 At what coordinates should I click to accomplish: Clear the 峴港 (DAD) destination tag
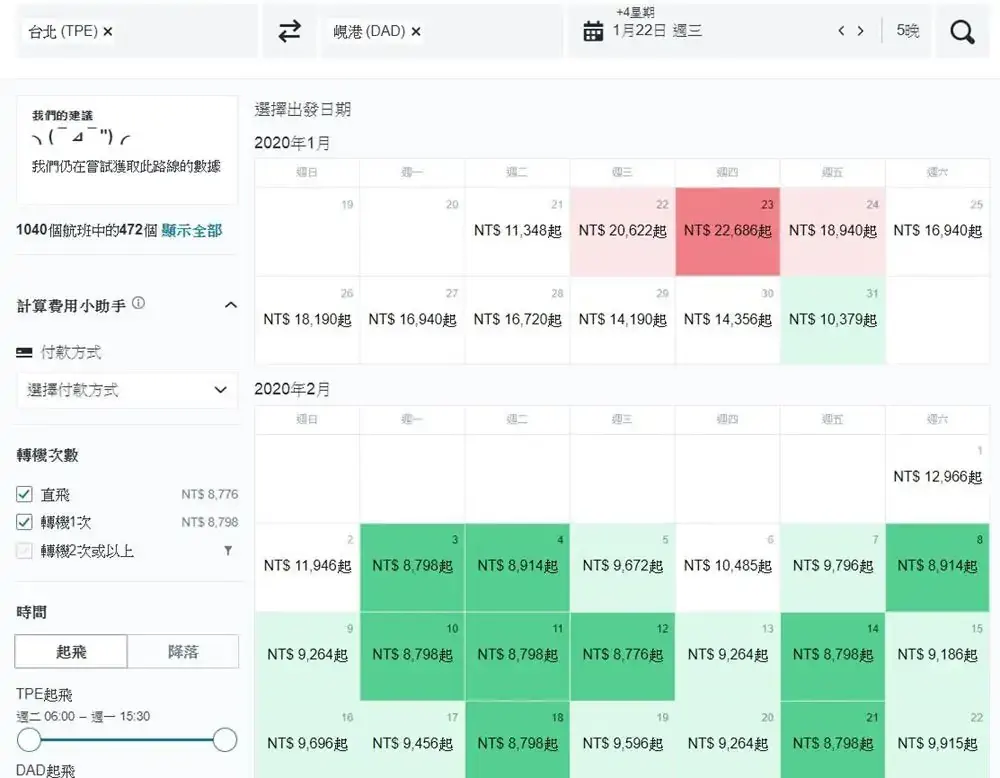[416, 32]
